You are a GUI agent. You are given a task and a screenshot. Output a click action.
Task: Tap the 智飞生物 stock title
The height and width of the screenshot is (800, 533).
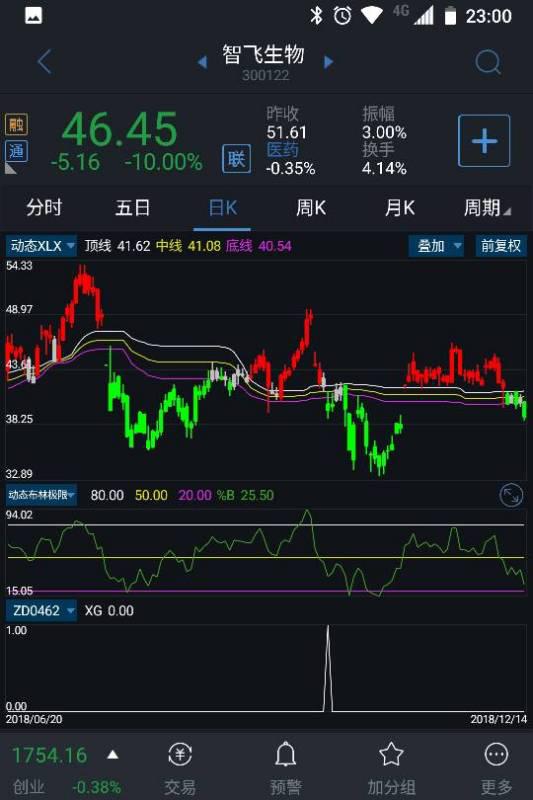[263, 54]
